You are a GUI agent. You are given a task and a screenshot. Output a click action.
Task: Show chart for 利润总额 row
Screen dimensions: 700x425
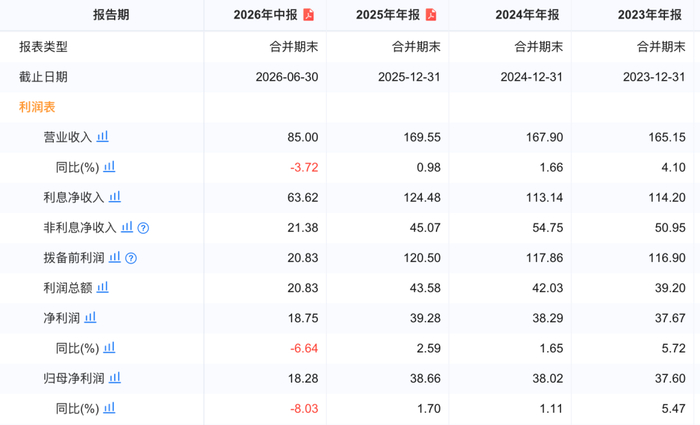pos(103,287)
